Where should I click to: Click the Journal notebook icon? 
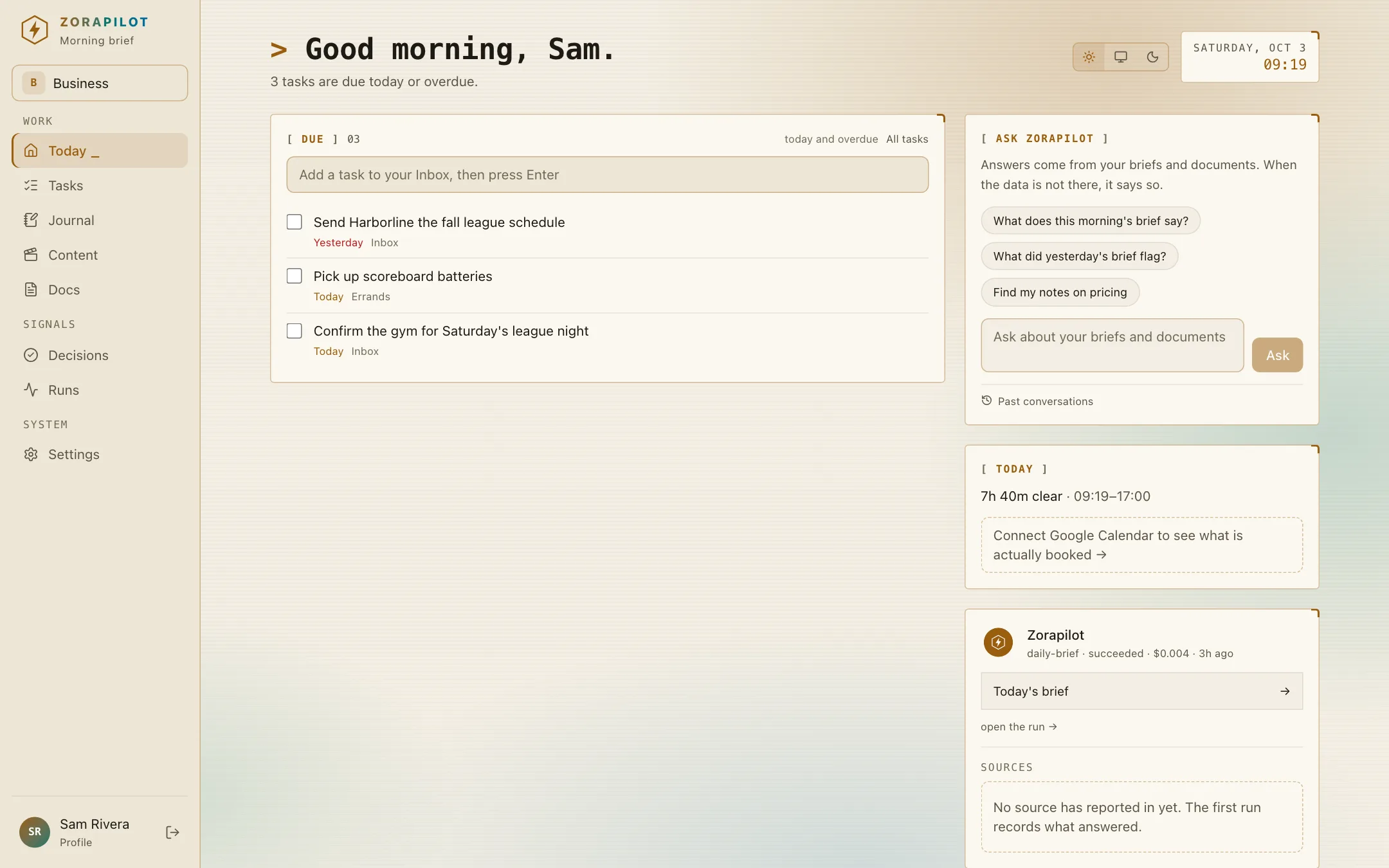tap(31, 220)
